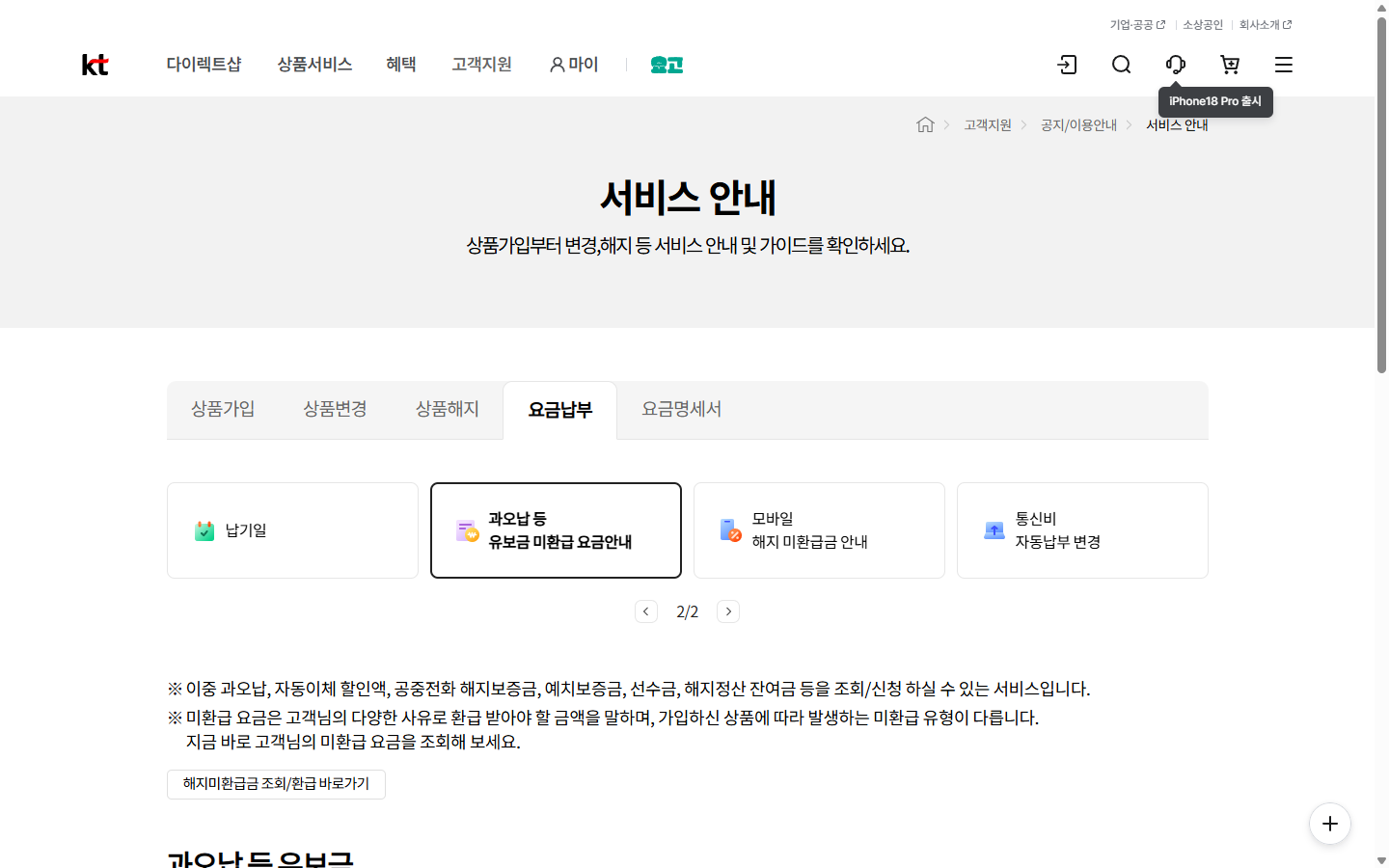Select 통신비 자동납부 변경 card text
This screenshot has width=1389, height=868.
pos(1058,530)
